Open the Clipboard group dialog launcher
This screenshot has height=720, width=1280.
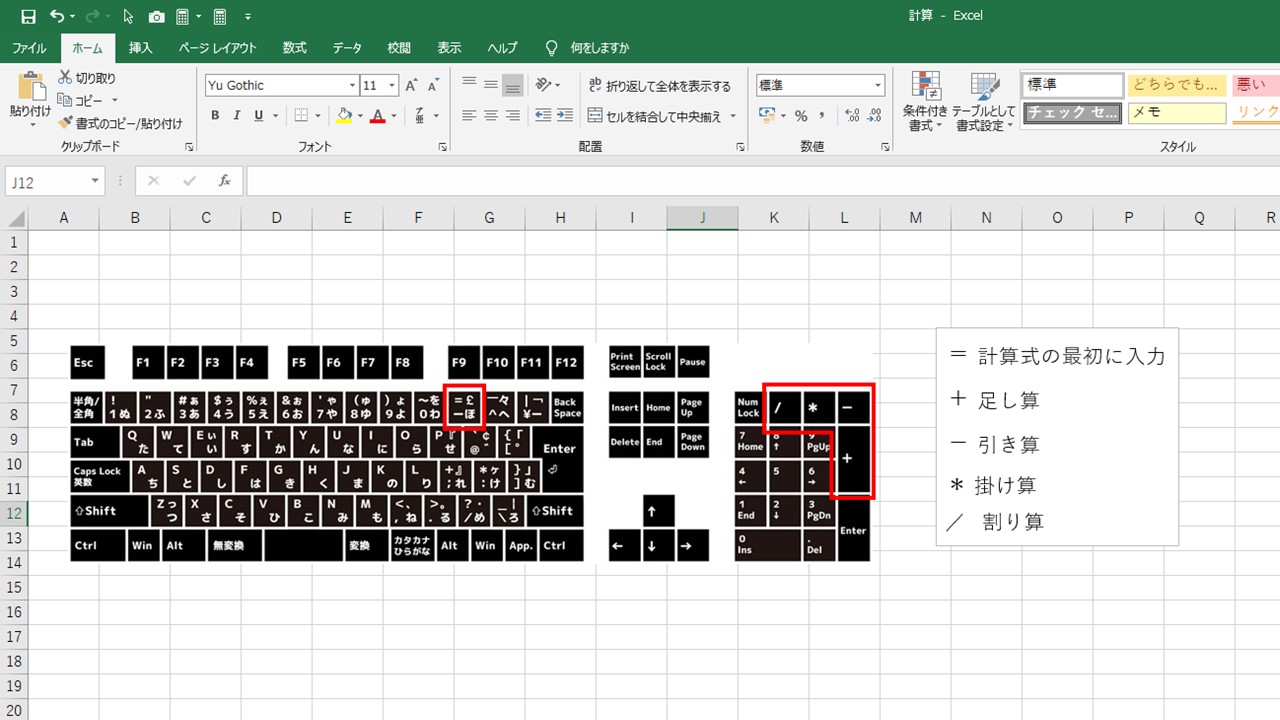tap(189, 147)
